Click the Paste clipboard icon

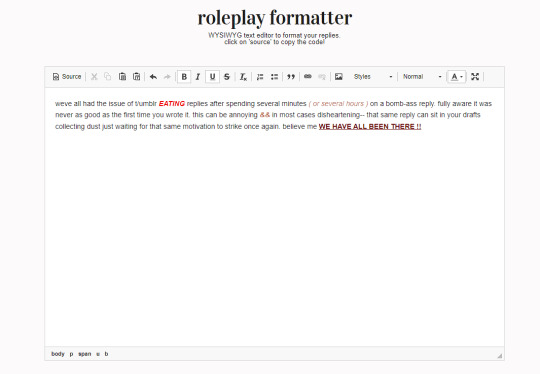[x=122, y=76]
